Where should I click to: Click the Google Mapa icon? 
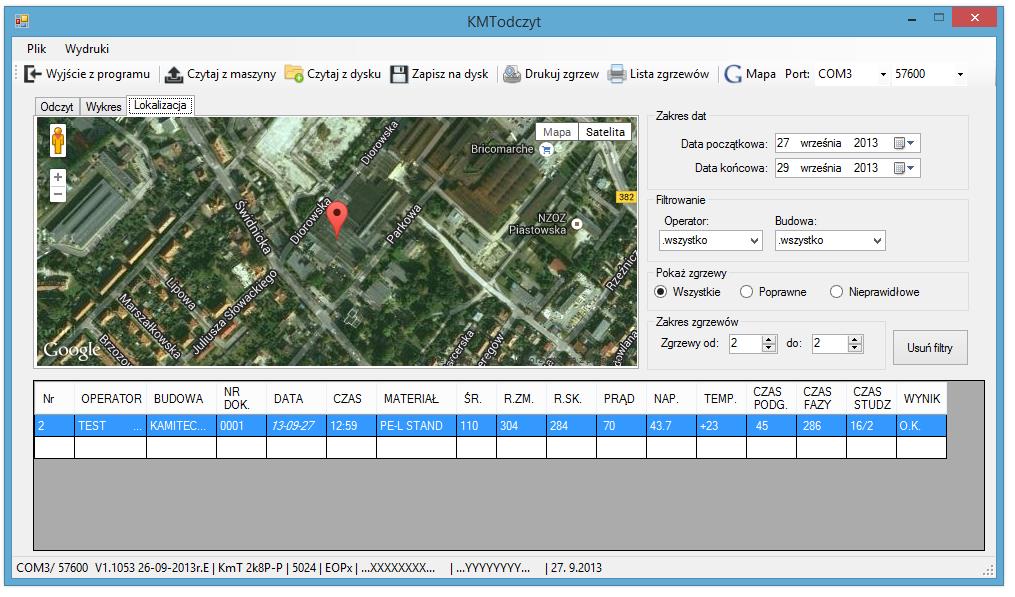pyautogui.click(x=733, y=74)
